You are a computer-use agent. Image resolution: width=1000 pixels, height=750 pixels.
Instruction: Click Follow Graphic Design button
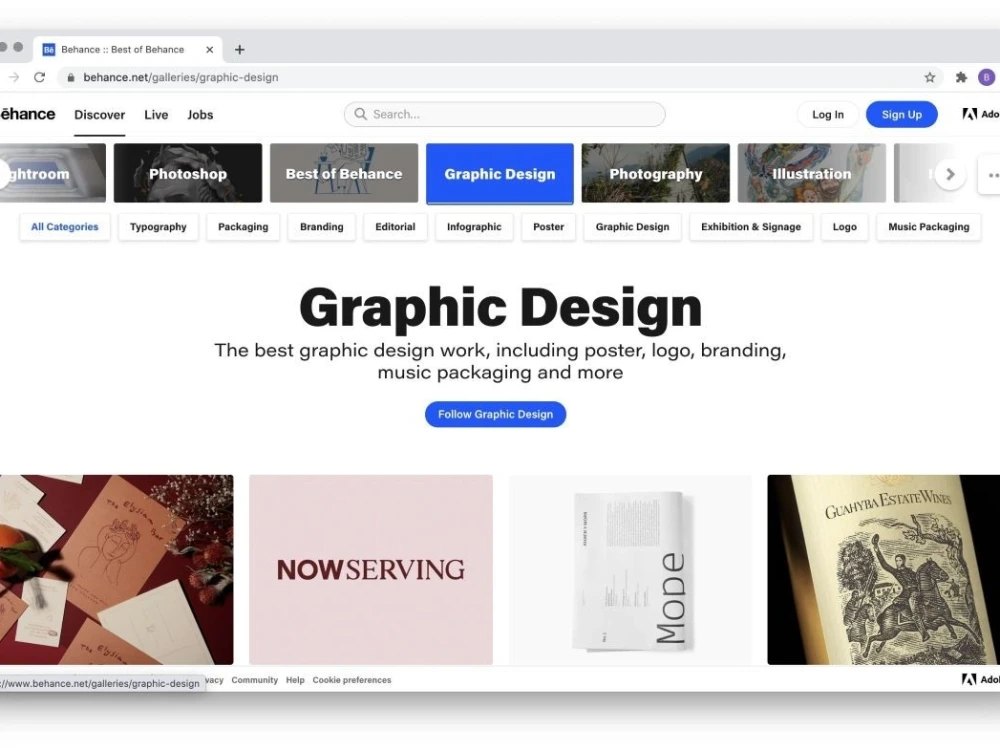point(496,414)
